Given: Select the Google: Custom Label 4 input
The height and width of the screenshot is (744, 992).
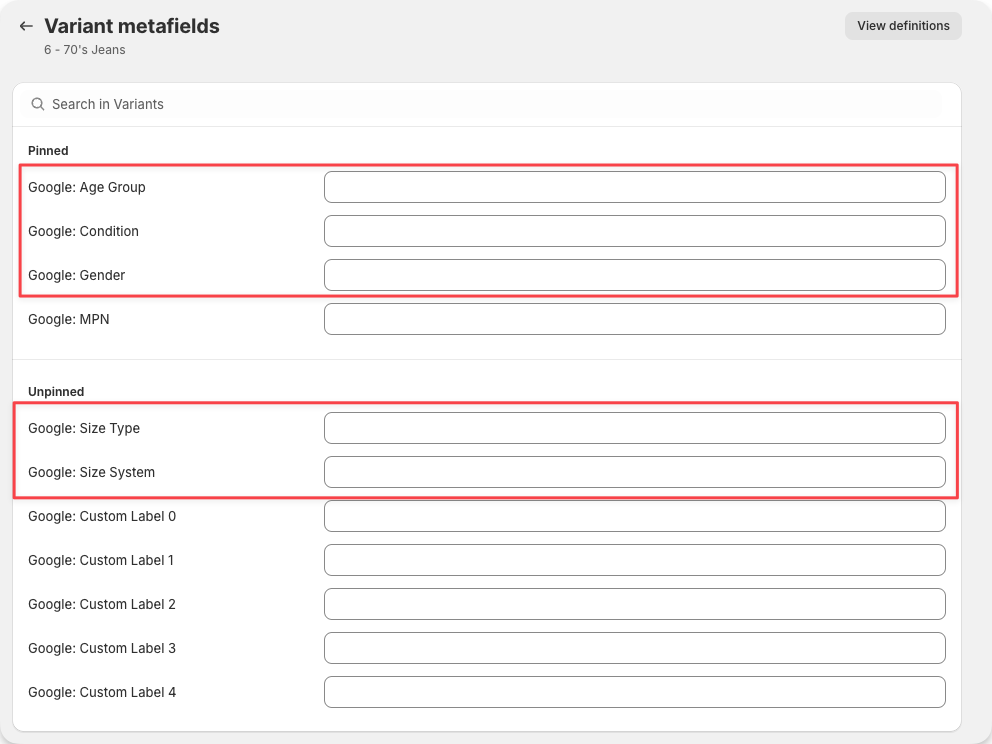Looking at the screenshot, I should 634,692.
